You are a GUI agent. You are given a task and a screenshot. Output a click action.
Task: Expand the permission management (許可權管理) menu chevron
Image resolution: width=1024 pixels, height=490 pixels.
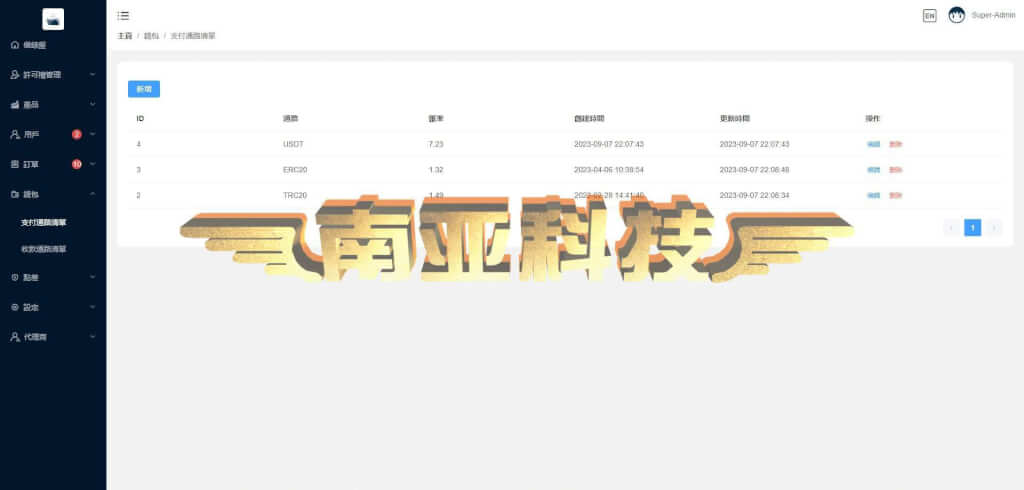point(93,75)
